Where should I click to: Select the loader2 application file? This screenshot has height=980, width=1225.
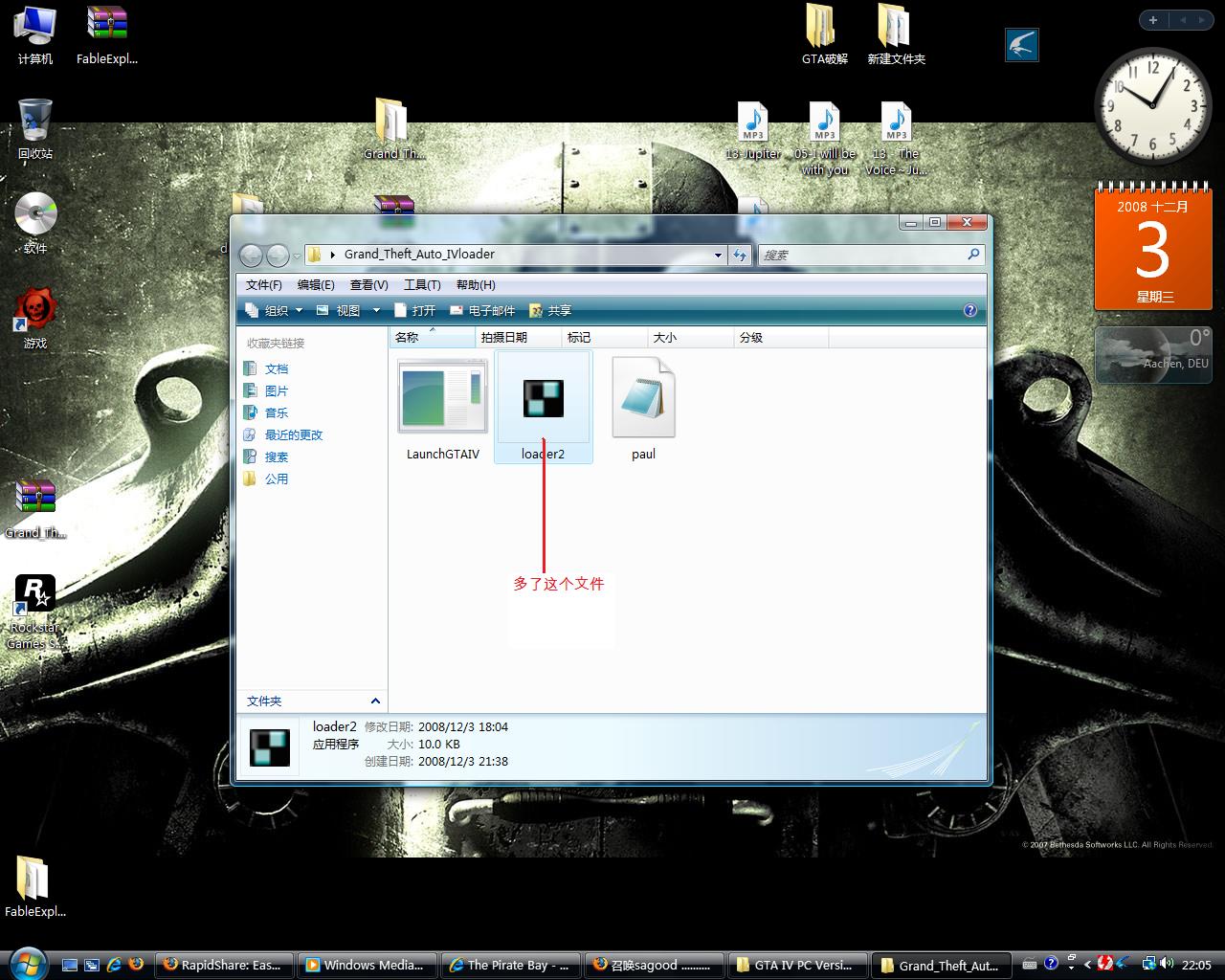[x=543, y=407]
